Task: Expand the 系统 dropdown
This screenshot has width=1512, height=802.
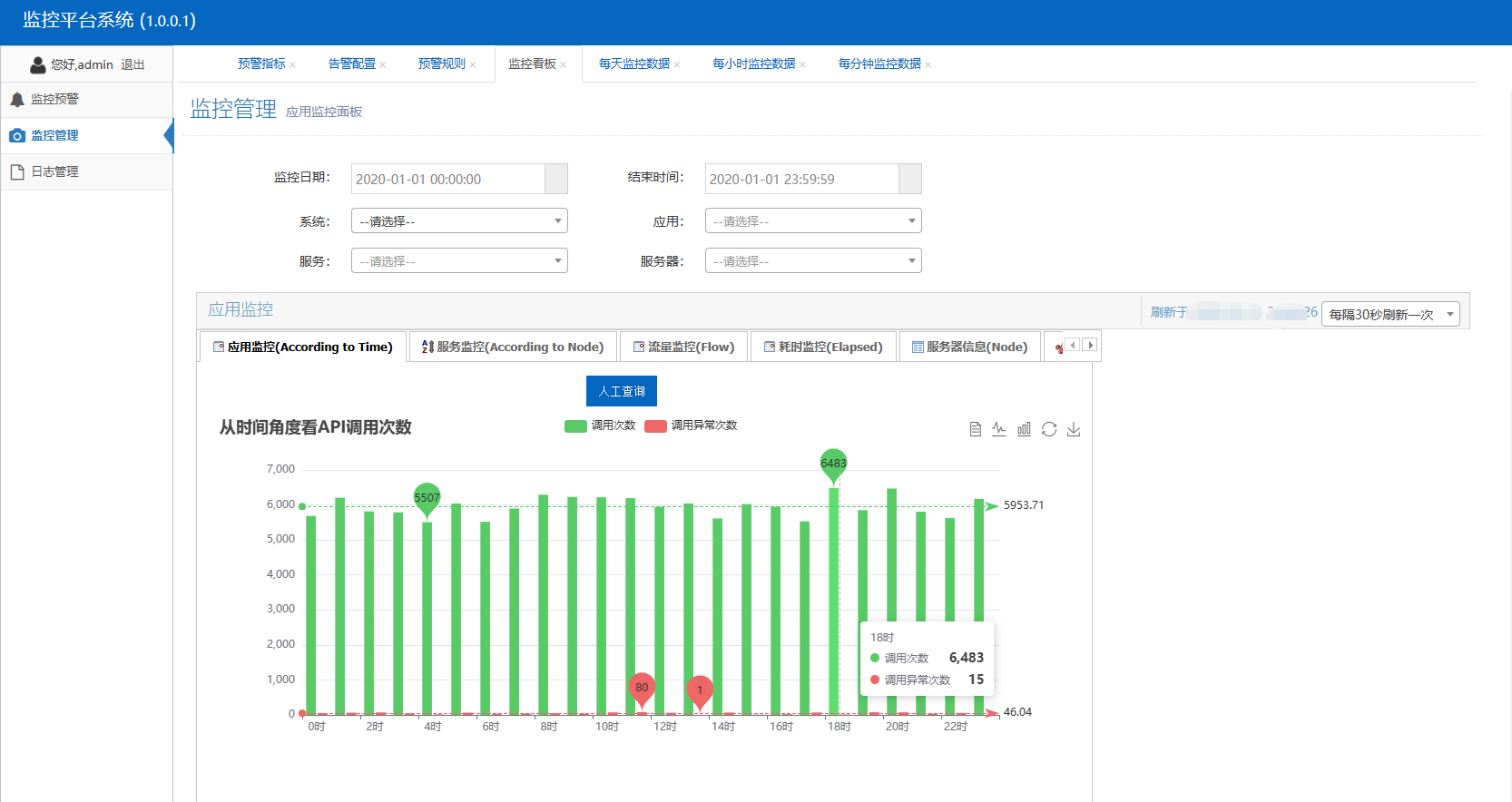Action: tap(459, 220)
